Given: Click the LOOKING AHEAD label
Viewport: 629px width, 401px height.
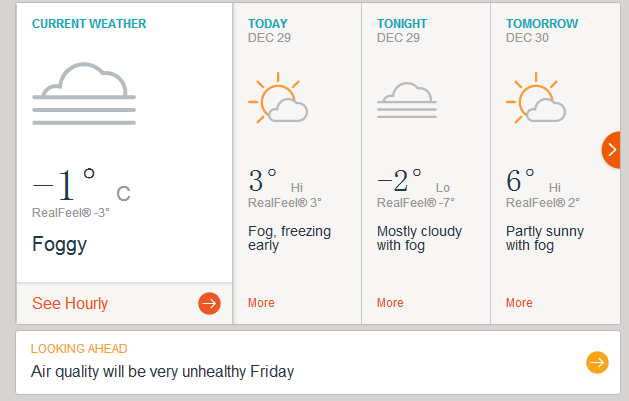Looking at the screenshot, I should pos(79,349).
